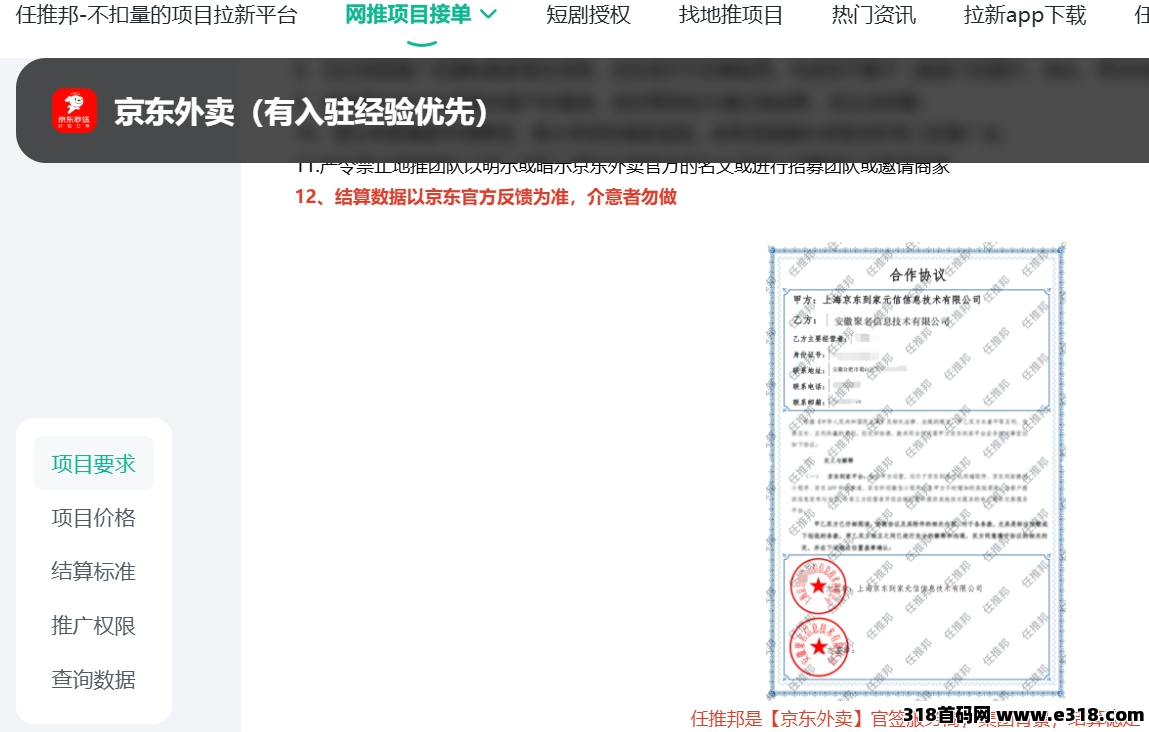Click the 任推邦 site title link
1149x732 pixels.
tap(156, 15)
